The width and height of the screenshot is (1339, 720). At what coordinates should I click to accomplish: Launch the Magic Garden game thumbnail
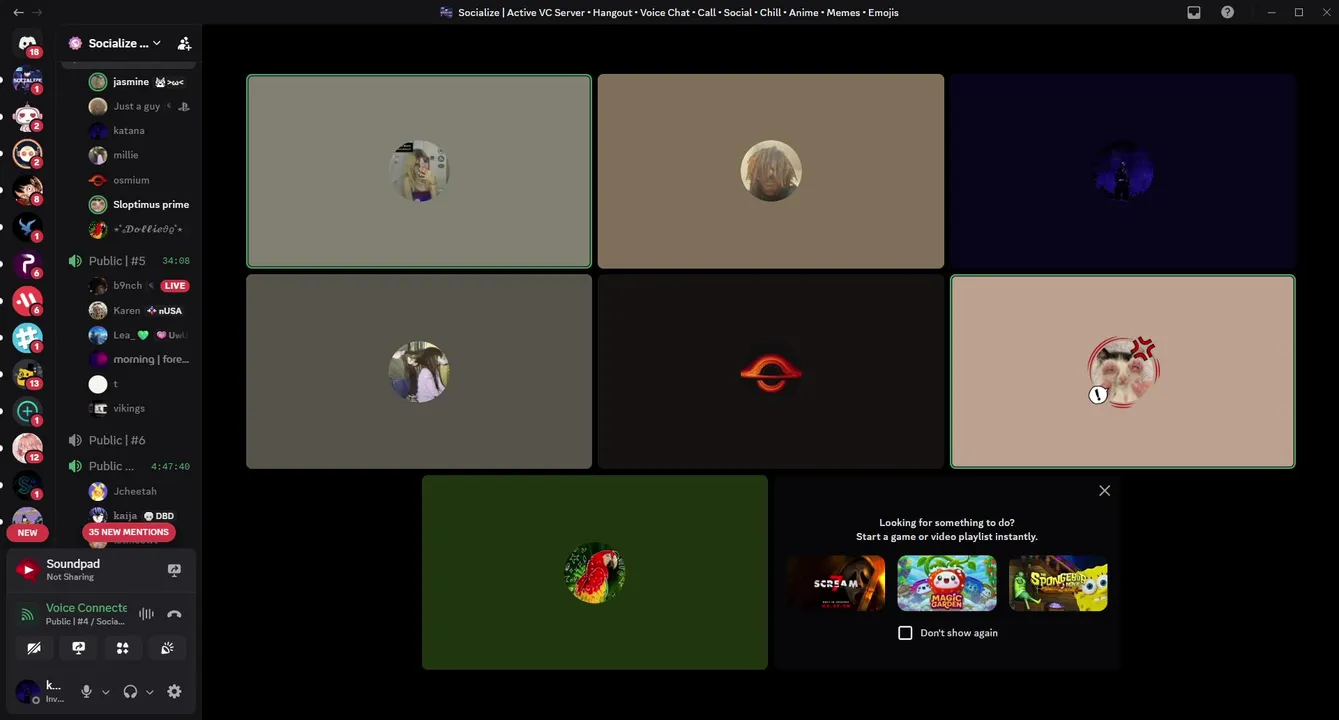(x=947, y=583)
